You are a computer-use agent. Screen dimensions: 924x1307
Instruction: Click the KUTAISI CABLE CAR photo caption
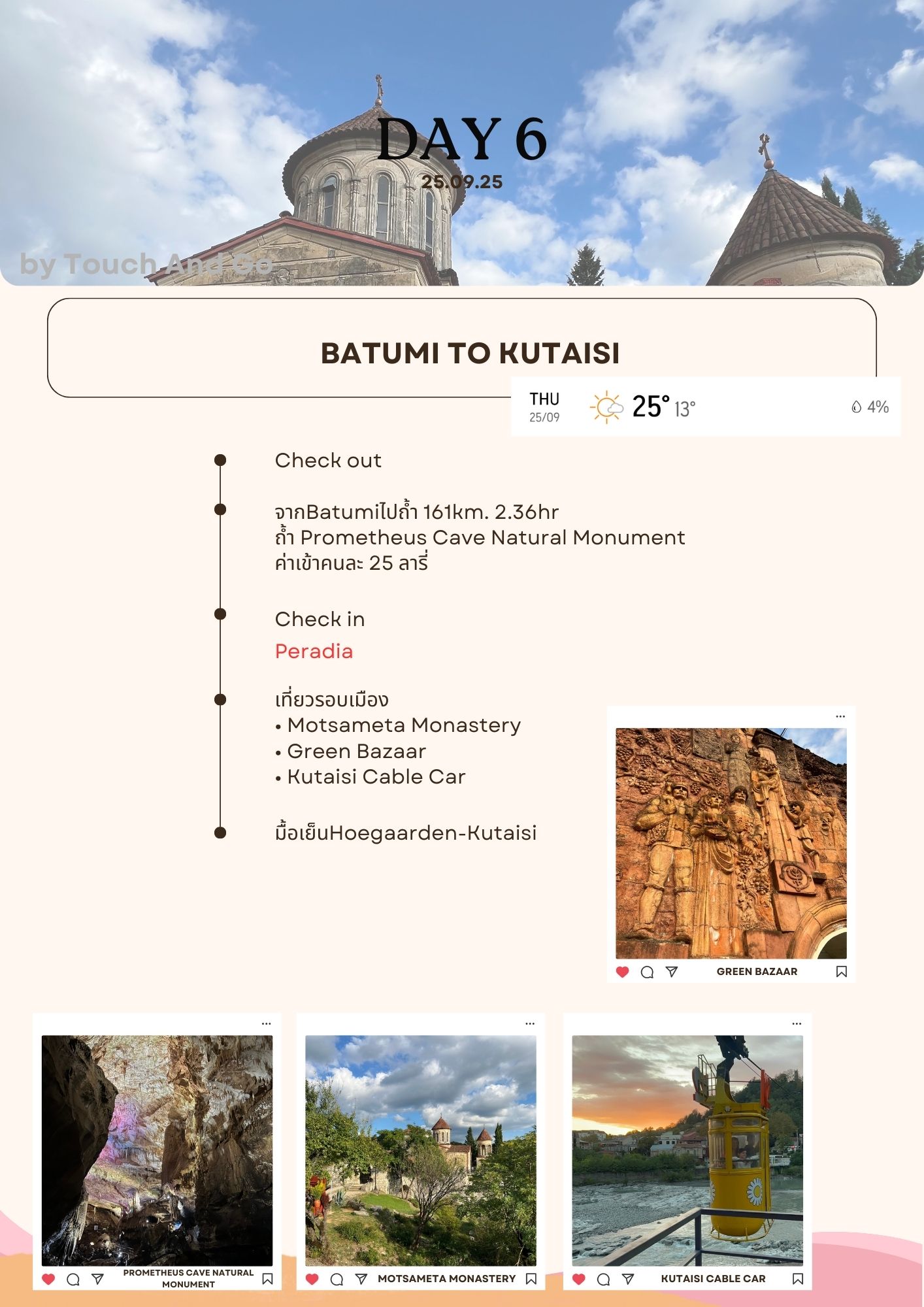pos(713,1279)
